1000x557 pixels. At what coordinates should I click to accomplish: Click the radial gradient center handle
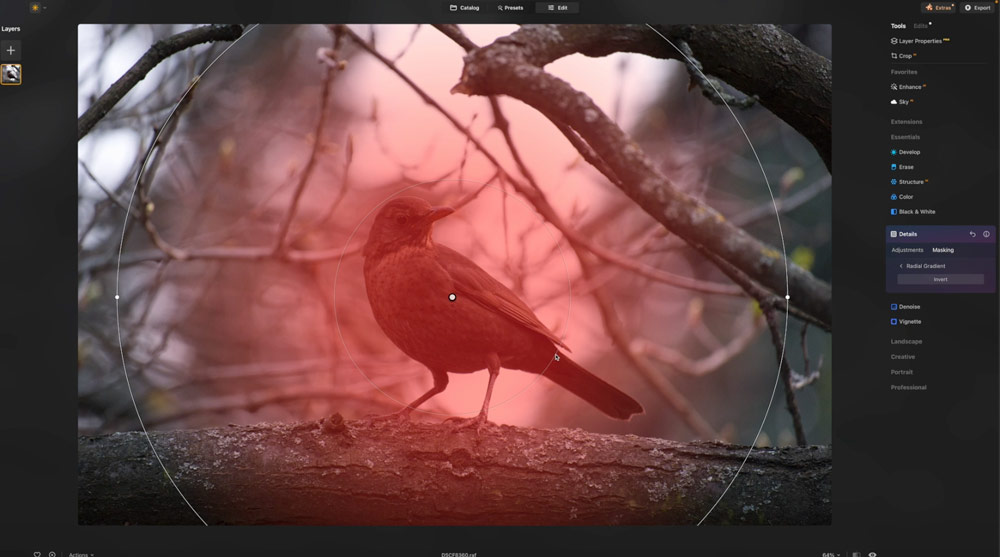(452, 297)
